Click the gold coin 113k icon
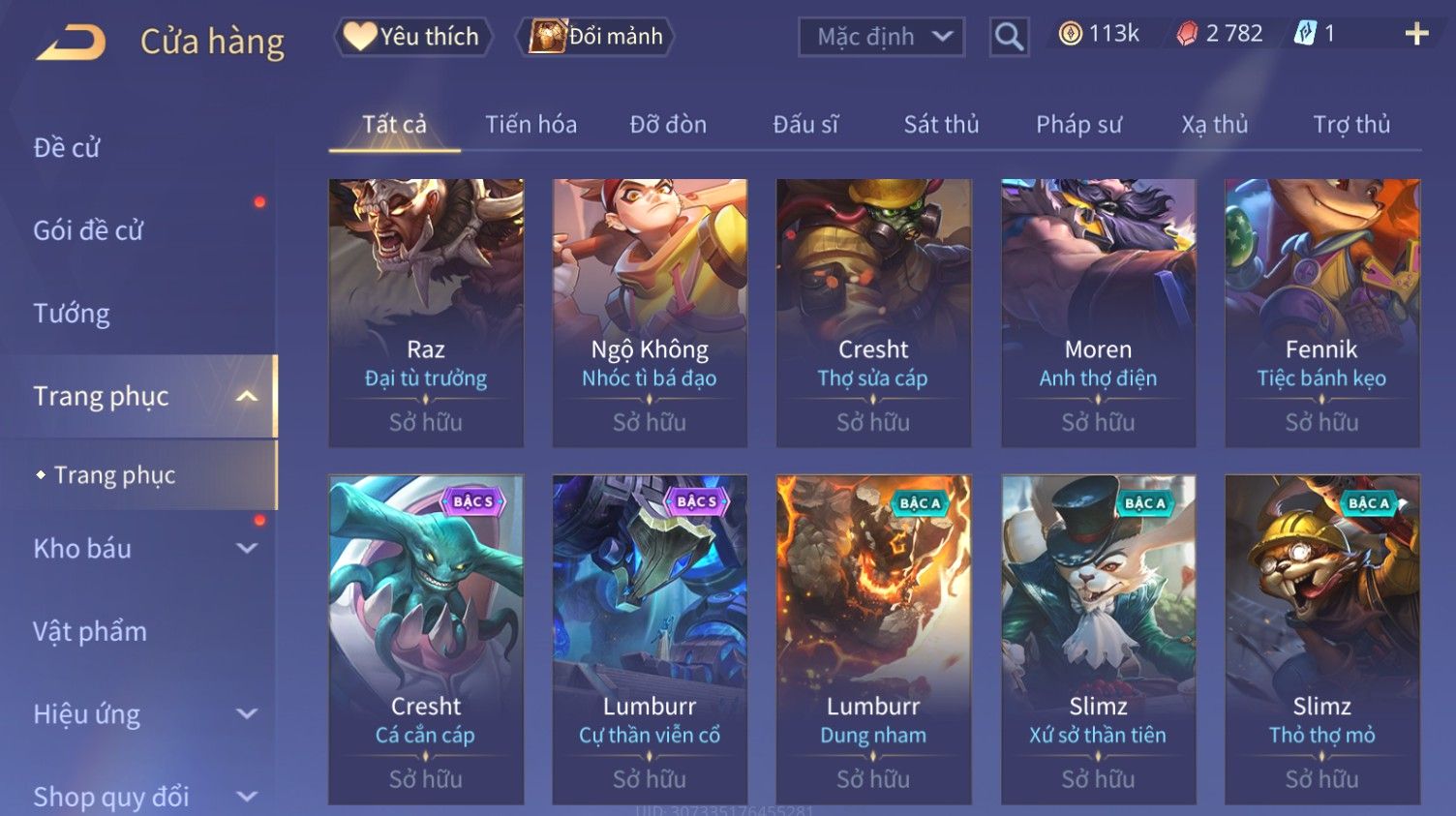 point(1070,34)
